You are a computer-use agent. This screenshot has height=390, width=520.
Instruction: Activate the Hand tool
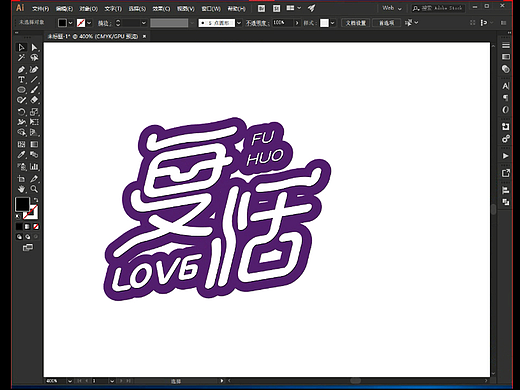(x=21, y=189)
